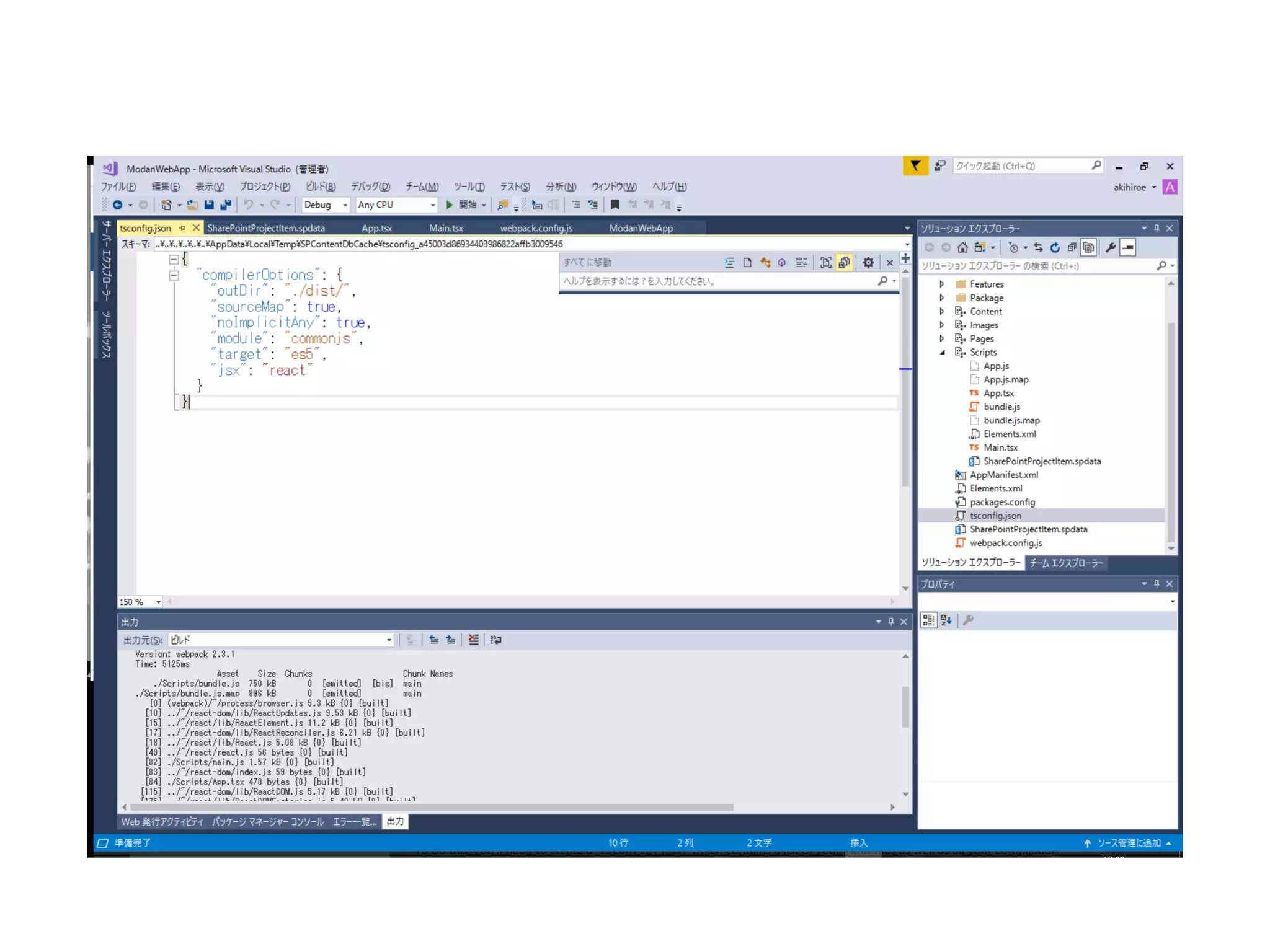1270x952 pixels.
Task: Clear all output pane text
Action: 474,640
